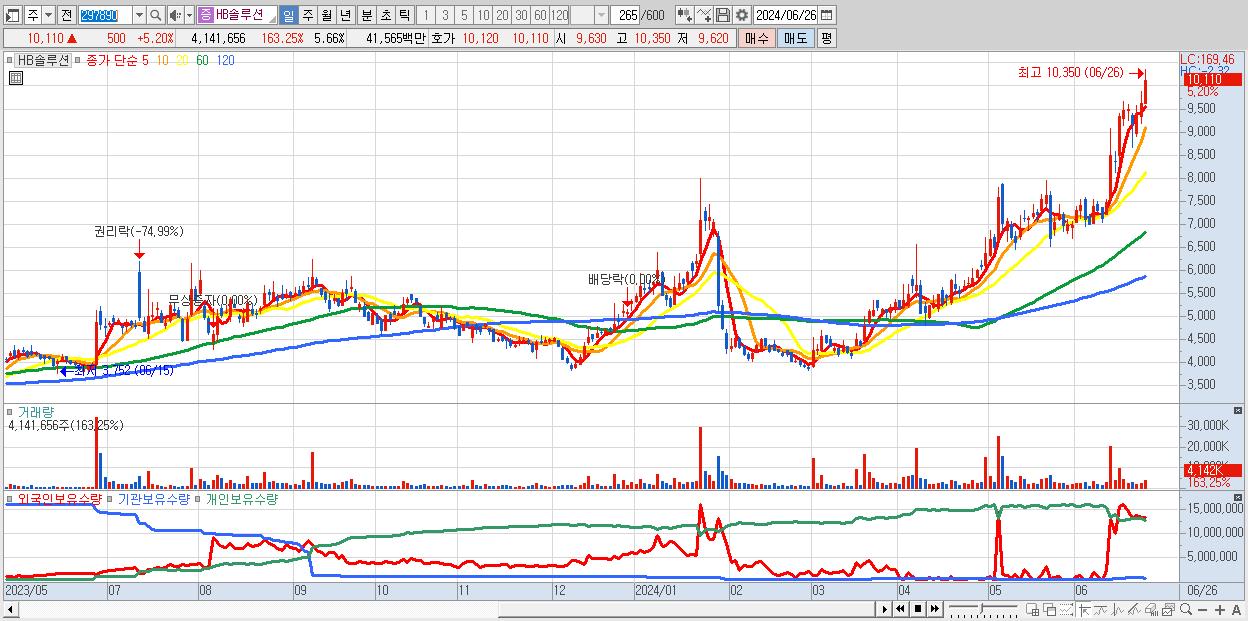Open the calendar date picker icon

point(827,15)
